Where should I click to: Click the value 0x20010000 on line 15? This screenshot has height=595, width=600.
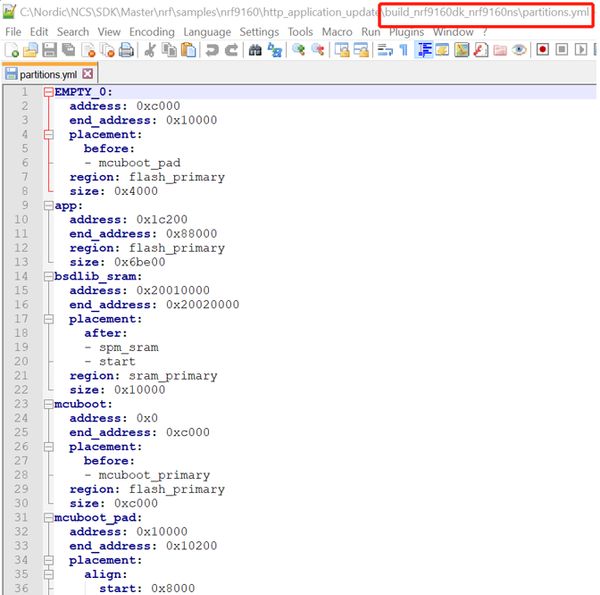173,290
